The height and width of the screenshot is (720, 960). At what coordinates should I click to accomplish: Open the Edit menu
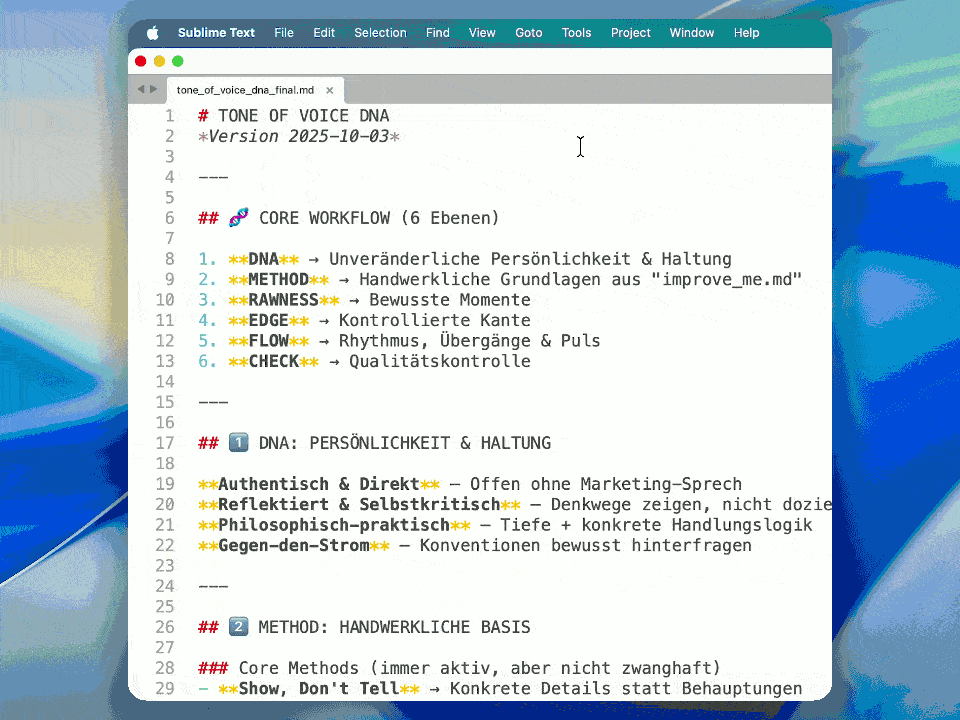[324, 33]
